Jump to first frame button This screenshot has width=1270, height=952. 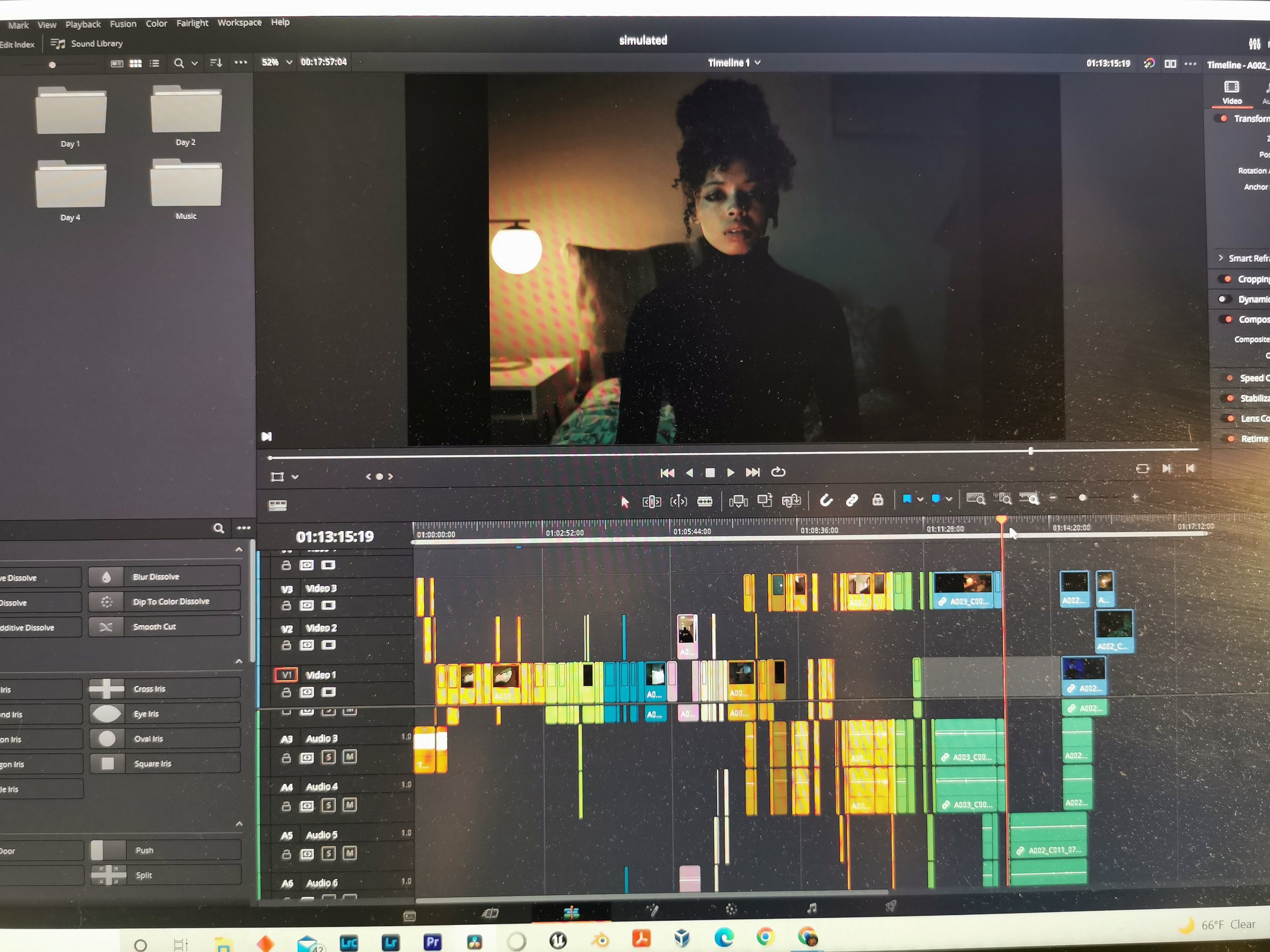pyautogui.click(x=667, y=473)
